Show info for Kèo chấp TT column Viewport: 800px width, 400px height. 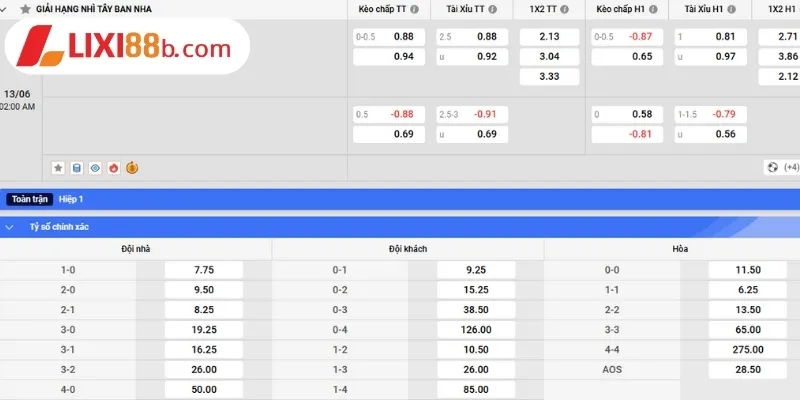tap(415, 9)
